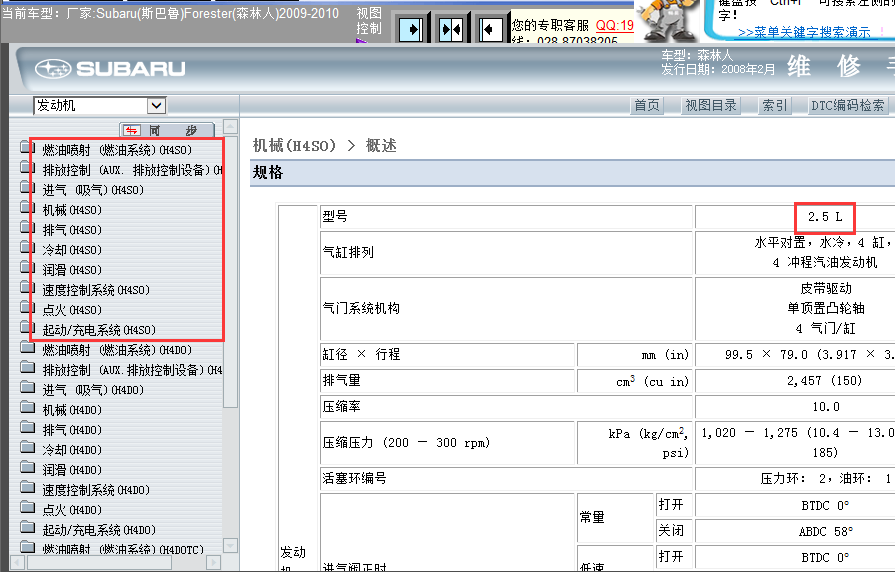
Task: Open 排放控制 (AUX. 排放控制设备)(H4SO)
Action: click(132, 170)
